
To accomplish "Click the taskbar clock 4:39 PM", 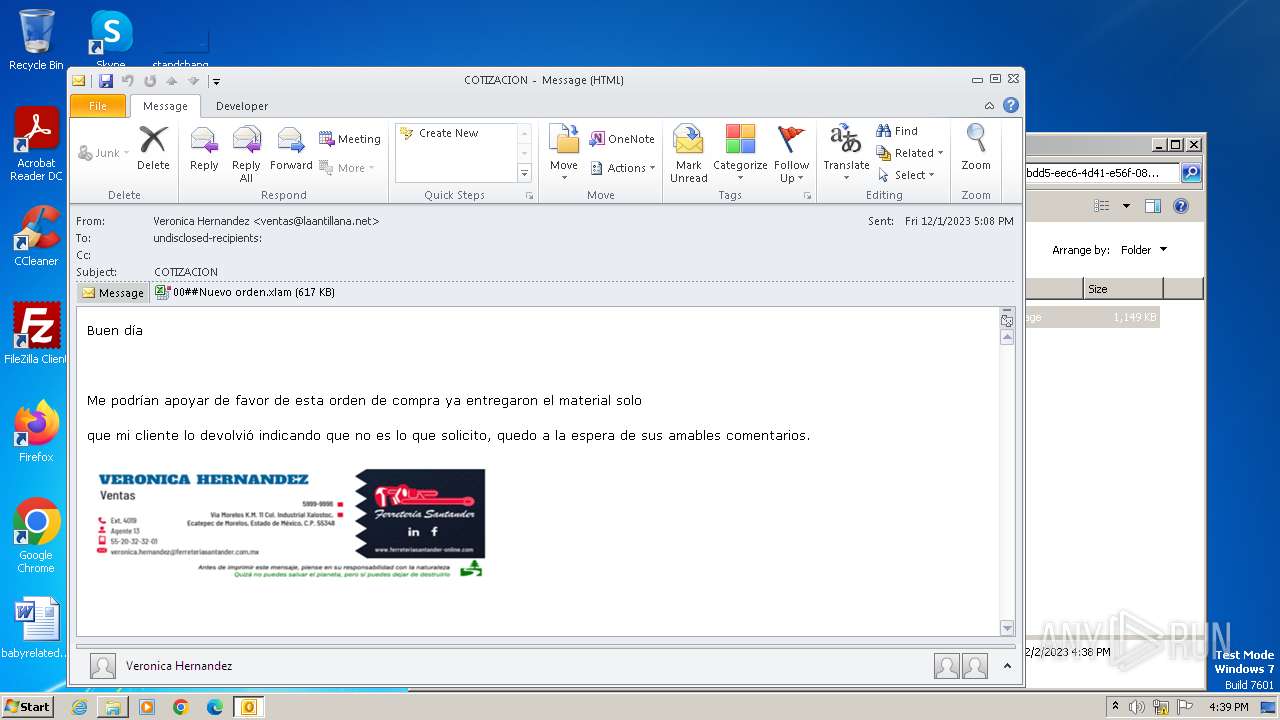I will (1228, 707).
